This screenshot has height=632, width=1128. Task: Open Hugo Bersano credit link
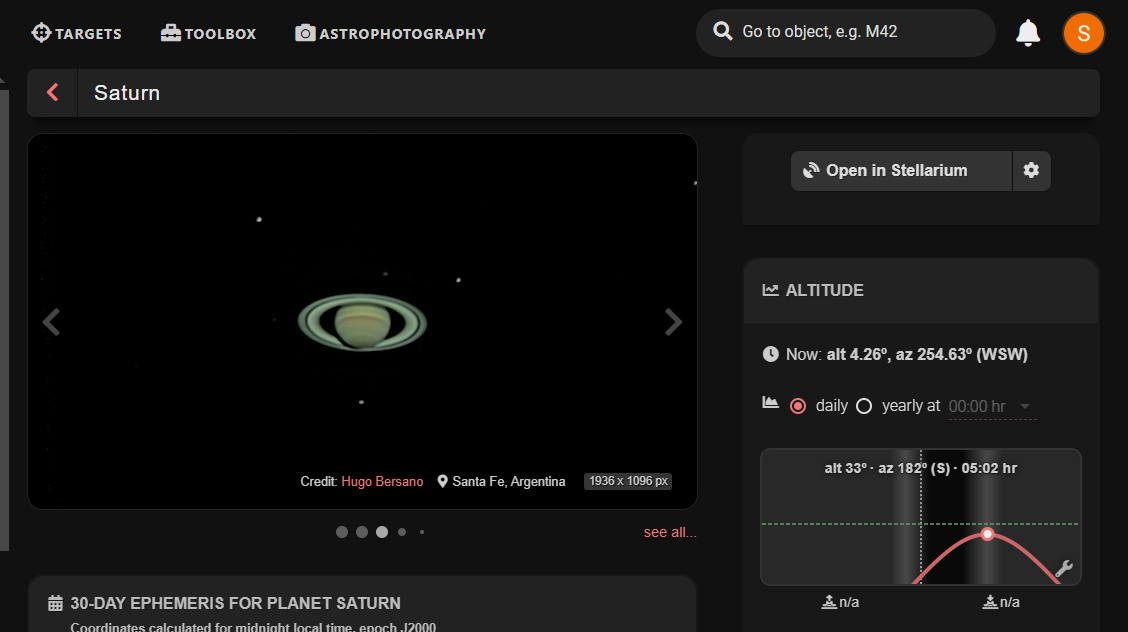coord(382,481)
